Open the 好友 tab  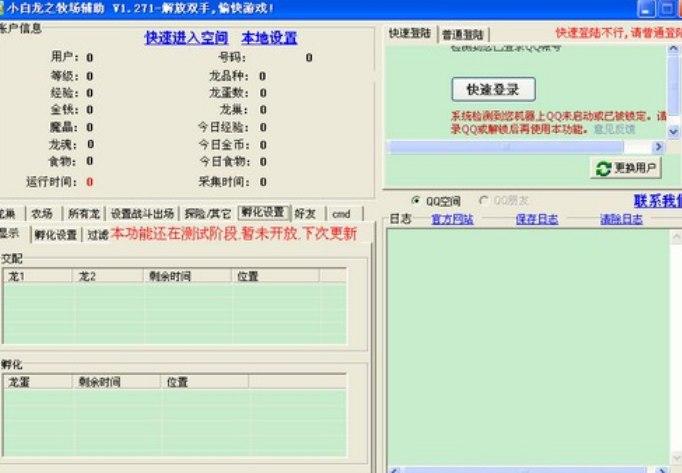(x=305, y=214)
